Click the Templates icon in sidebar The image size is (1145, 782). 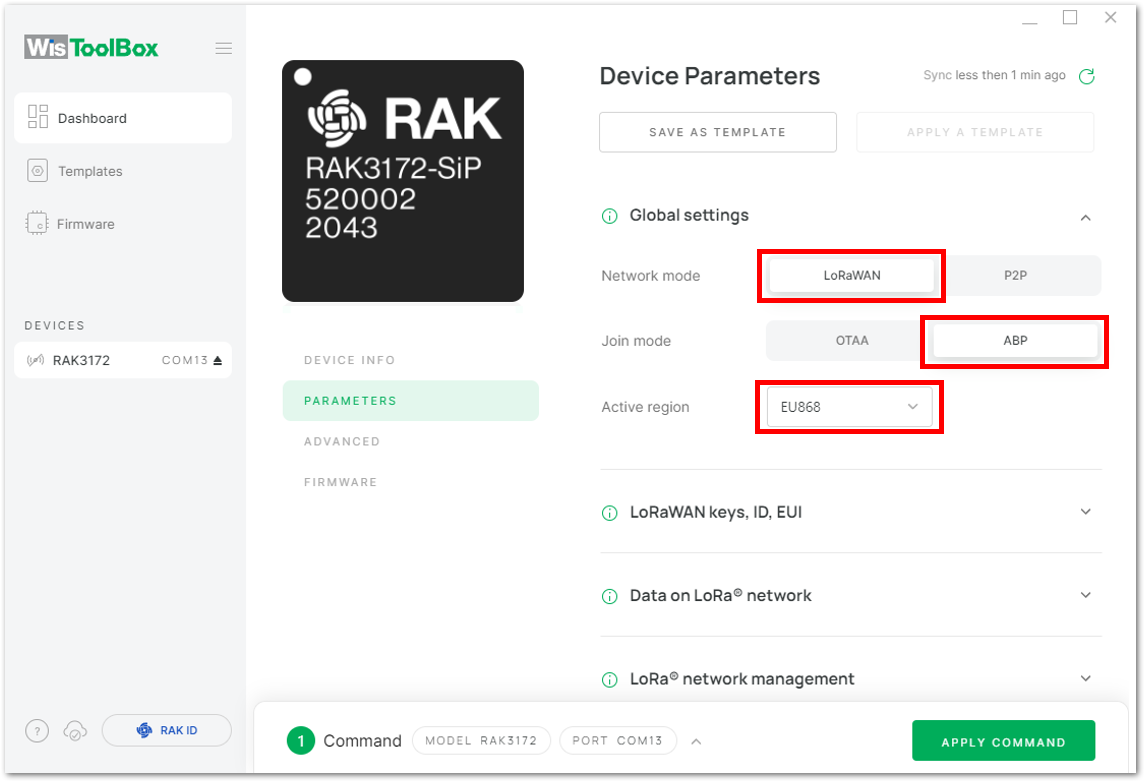pos(37,171)
